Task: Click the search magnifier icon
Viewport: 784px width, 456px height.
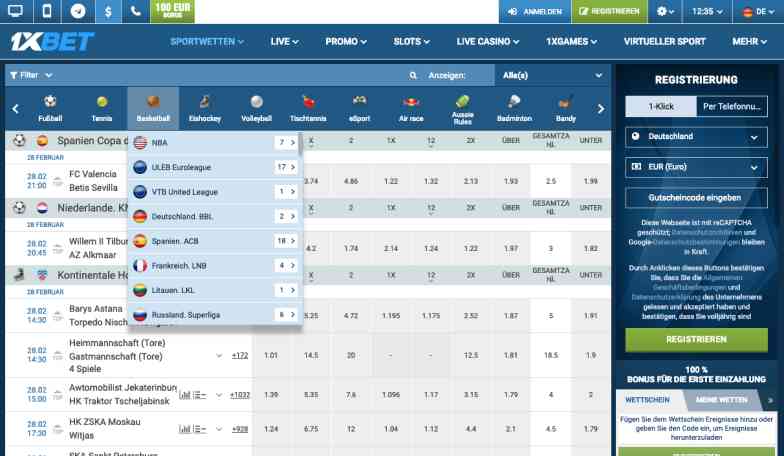Action: (413, 76)
